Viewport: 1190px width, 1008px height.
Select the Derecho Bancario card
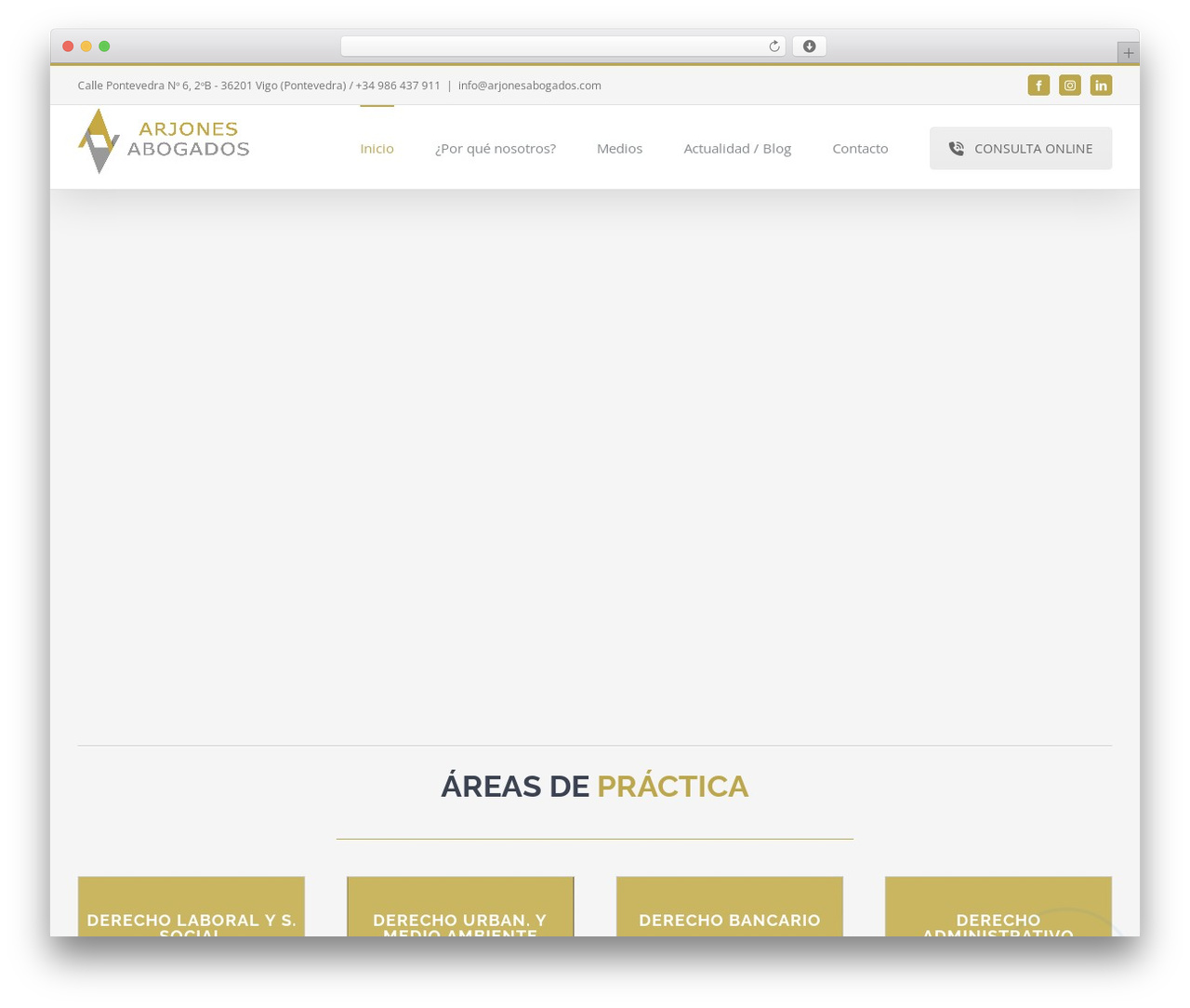(730, 907)
